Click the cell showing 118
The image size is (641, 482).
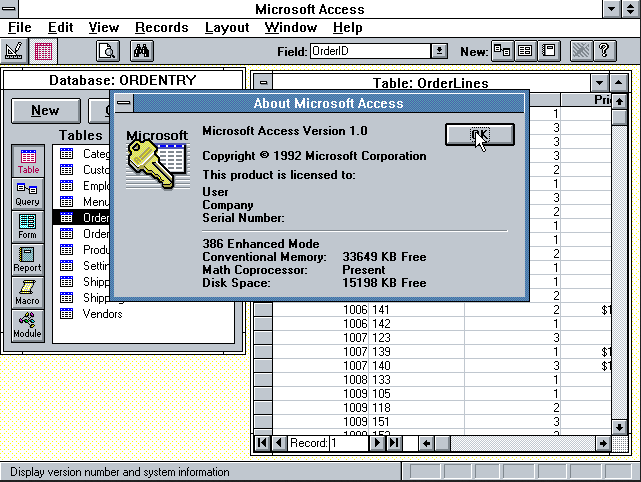(x=417, y=408)
